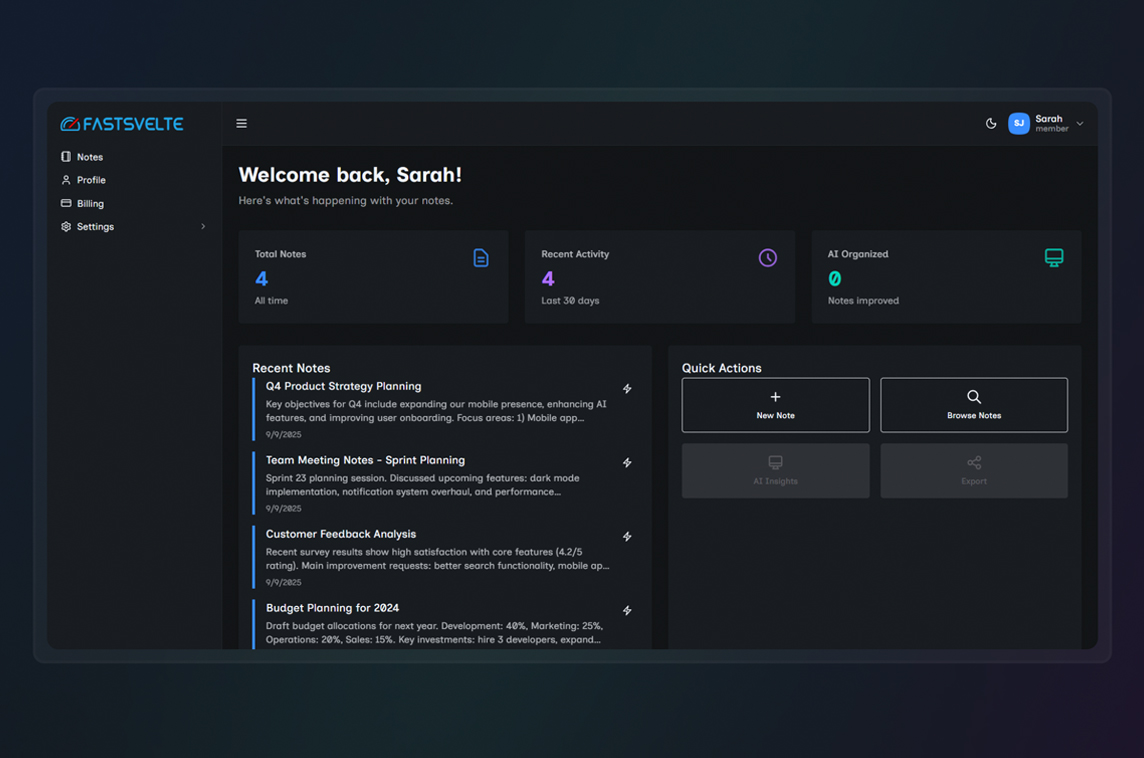The height and width of the screenshot is (758, 1144).
Task: Expand the Settings submenu arrow
Action: coord(203,226)
